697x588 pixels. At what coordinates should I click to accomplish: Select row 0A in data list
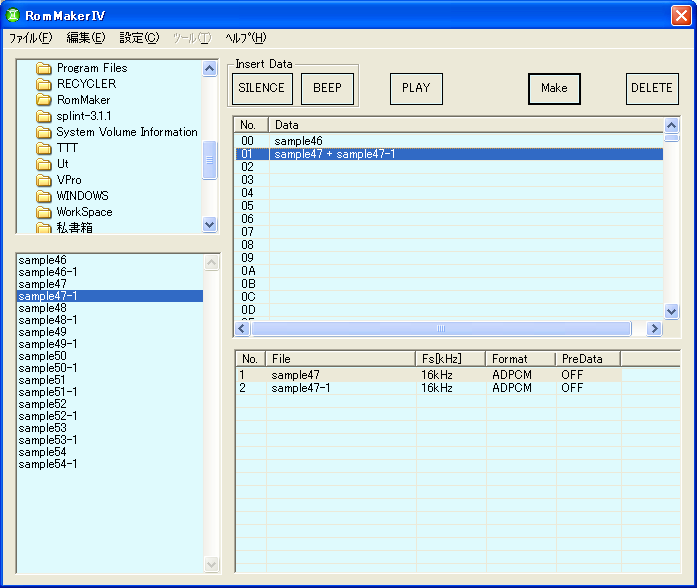[x=449, y=271]
